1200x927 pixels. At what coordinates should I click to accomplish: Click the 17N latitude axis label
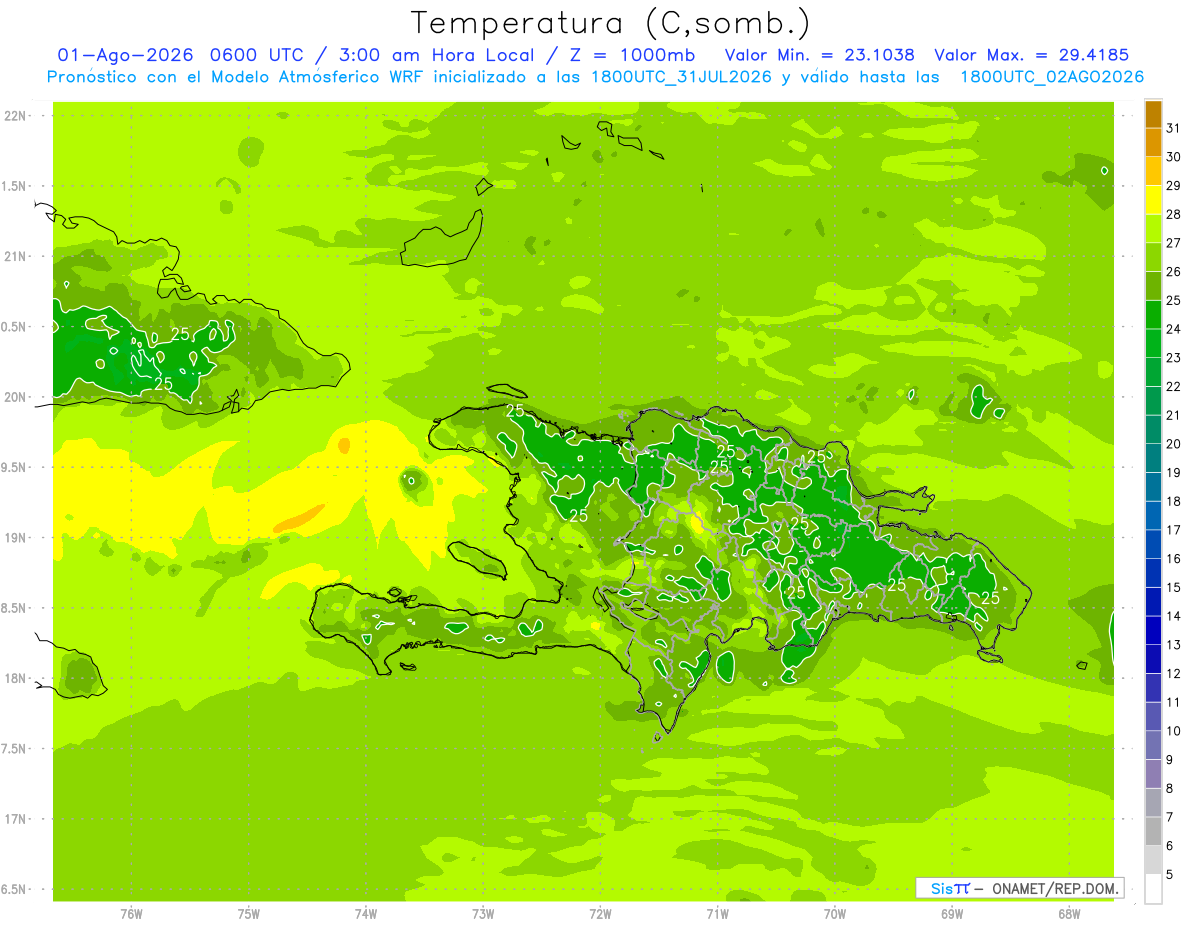click(x=17, y=819)
